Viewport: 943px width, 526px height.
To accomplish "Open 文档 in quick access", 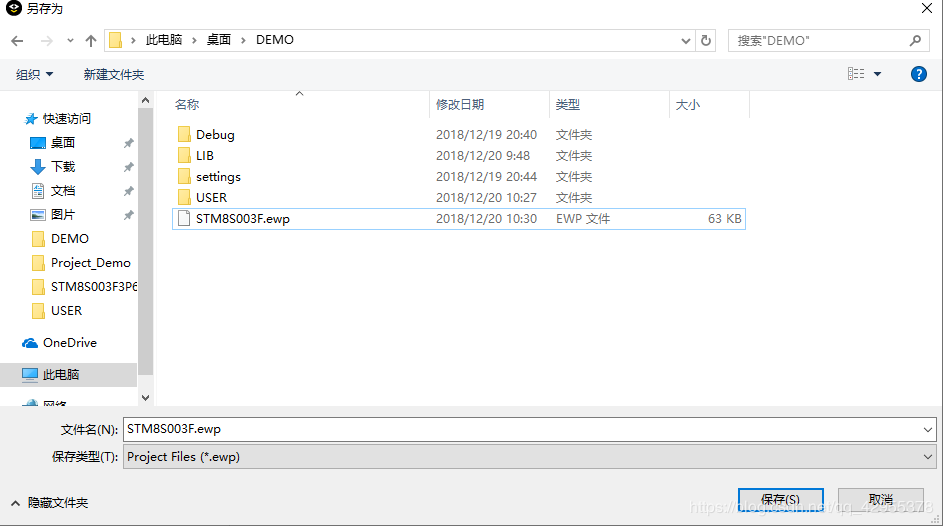I will pos(63,191).
